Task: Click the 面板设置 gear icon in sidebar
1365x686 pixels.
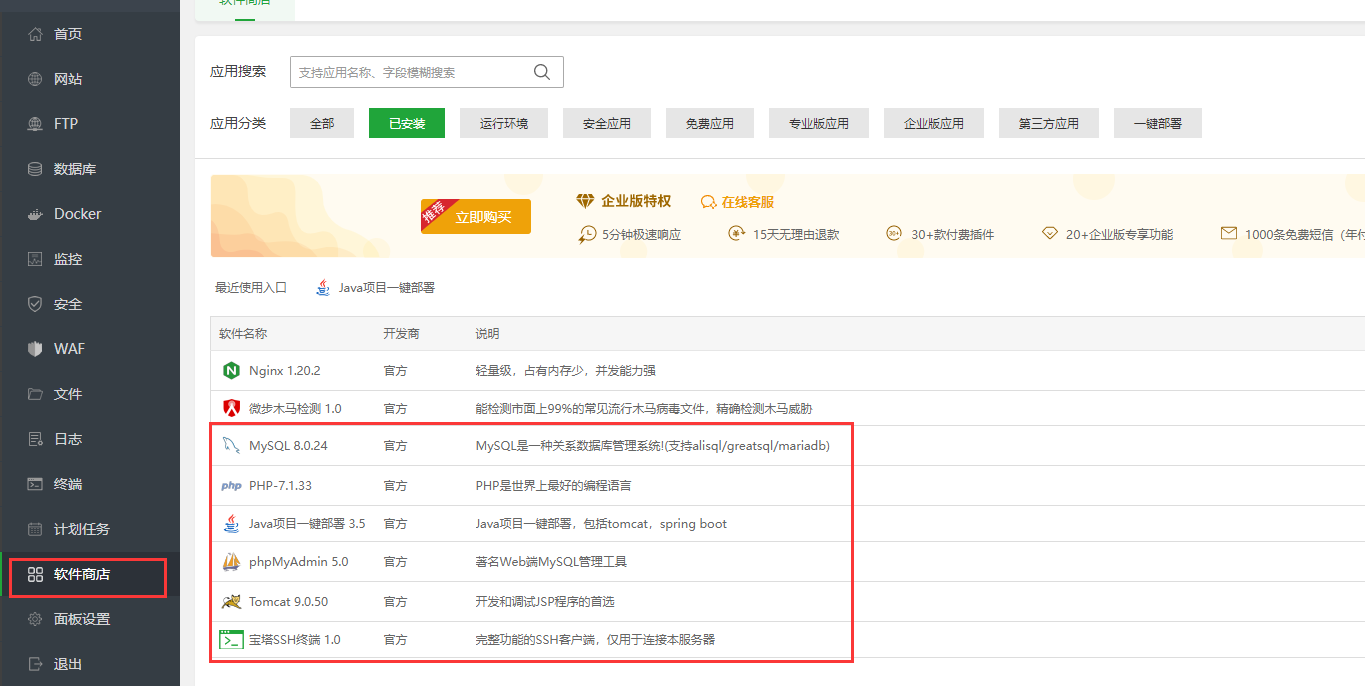Action: pyautogui.click(x=36, y=619)
